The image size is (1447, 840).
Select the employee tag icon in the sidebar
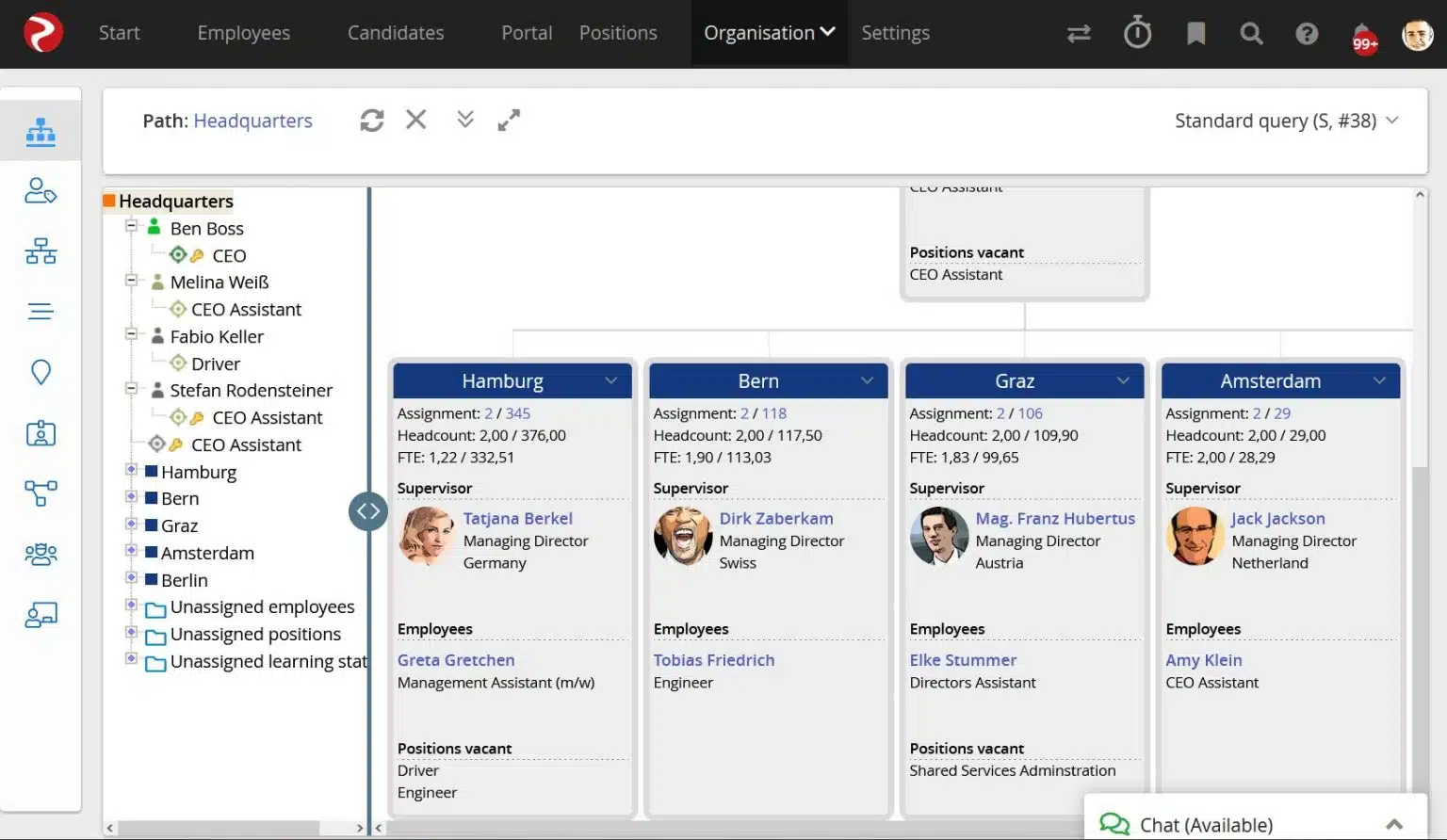(41, 190)
